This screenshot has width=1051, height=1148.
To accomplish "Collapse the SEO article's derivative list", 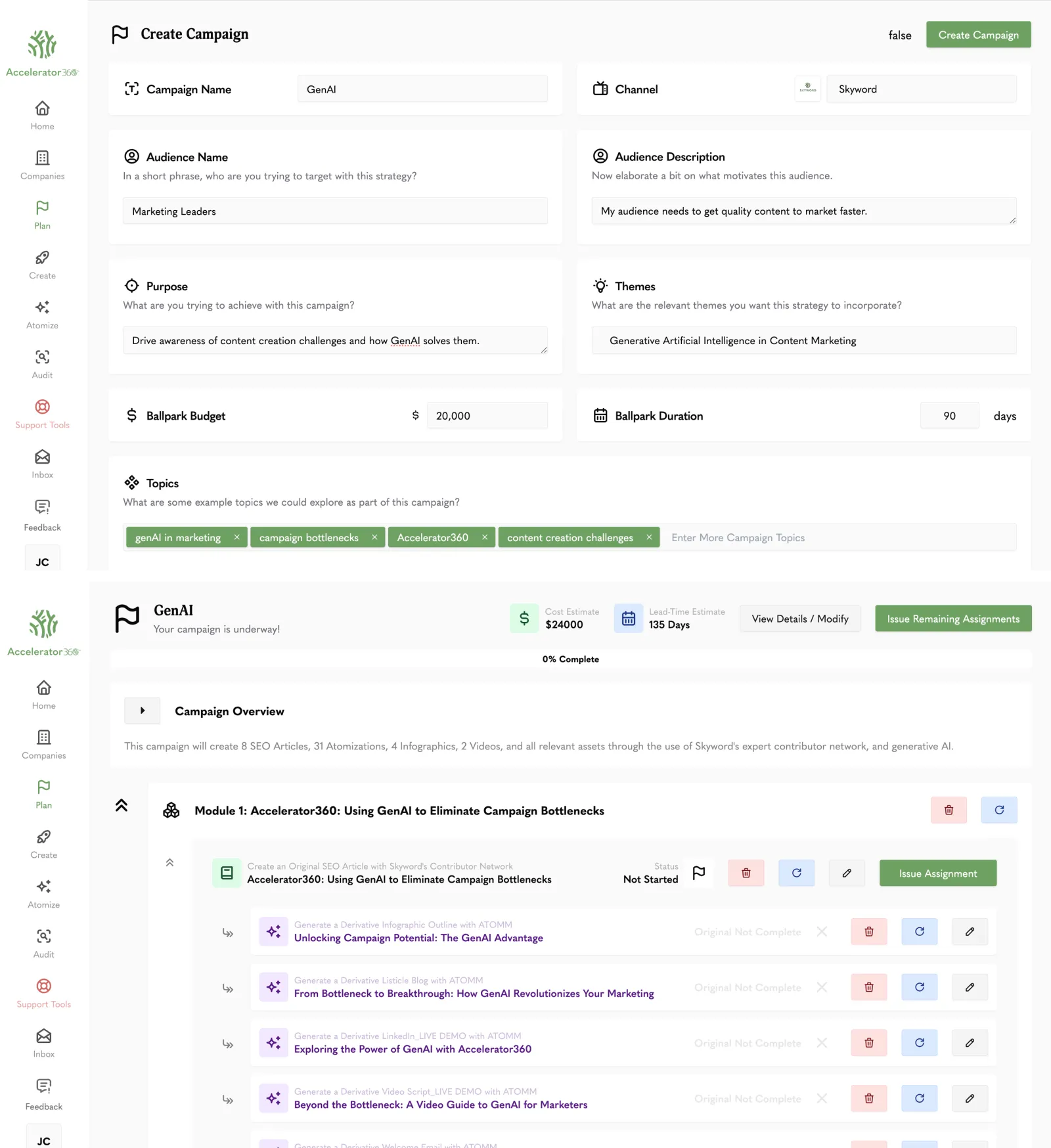I will (169, 863).
